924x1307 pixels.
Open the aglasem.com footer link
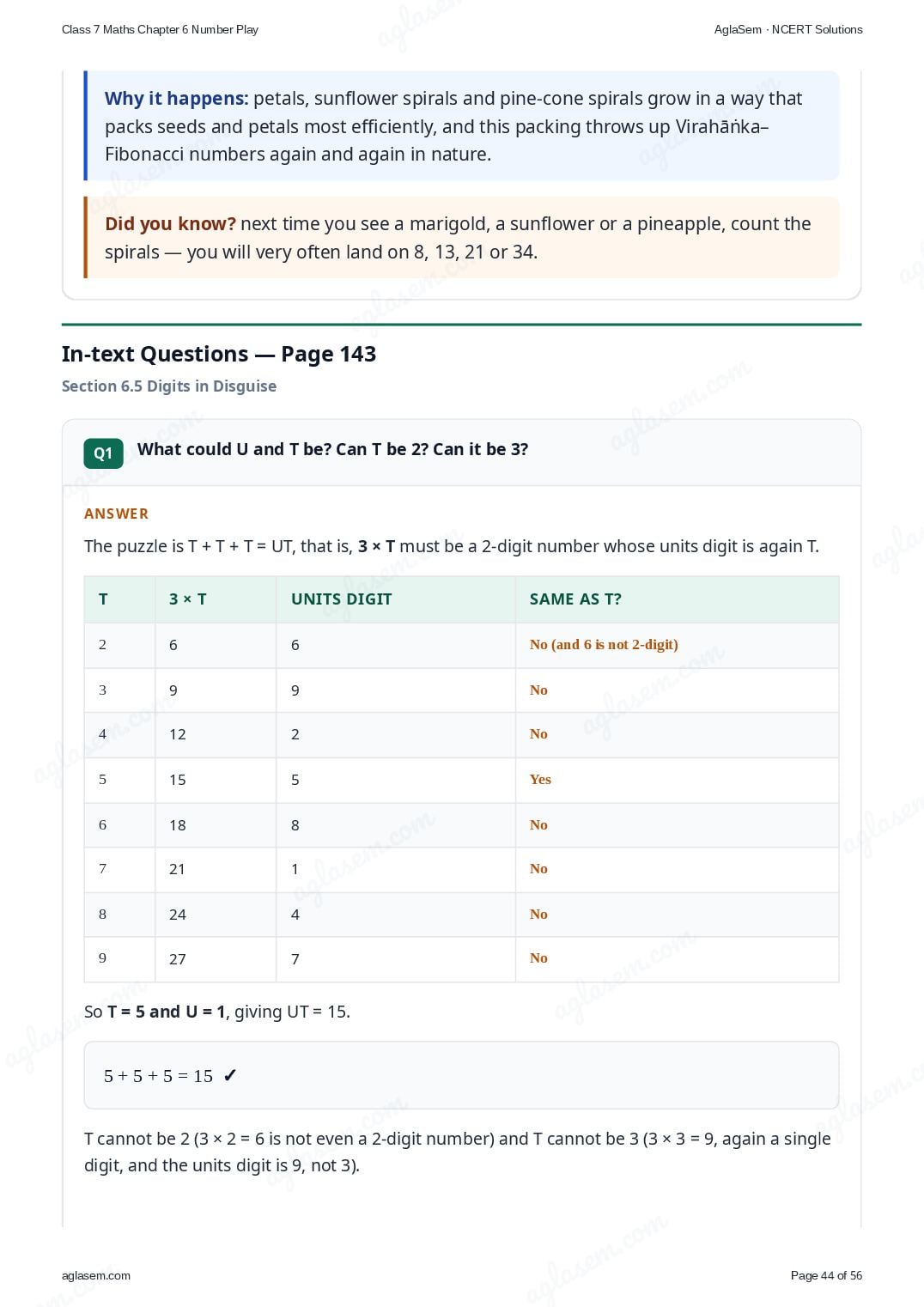(96, 1275)
